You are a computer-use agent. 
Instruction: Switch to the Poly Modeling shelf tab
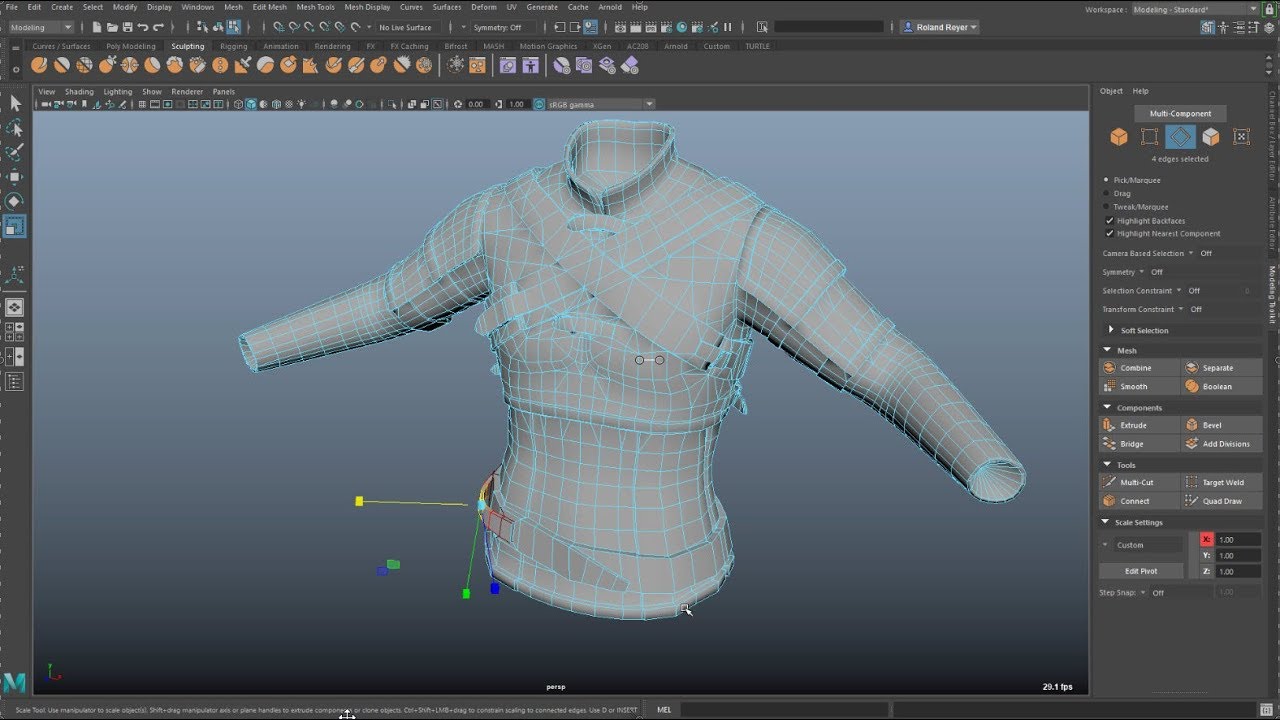click(131, 46)
